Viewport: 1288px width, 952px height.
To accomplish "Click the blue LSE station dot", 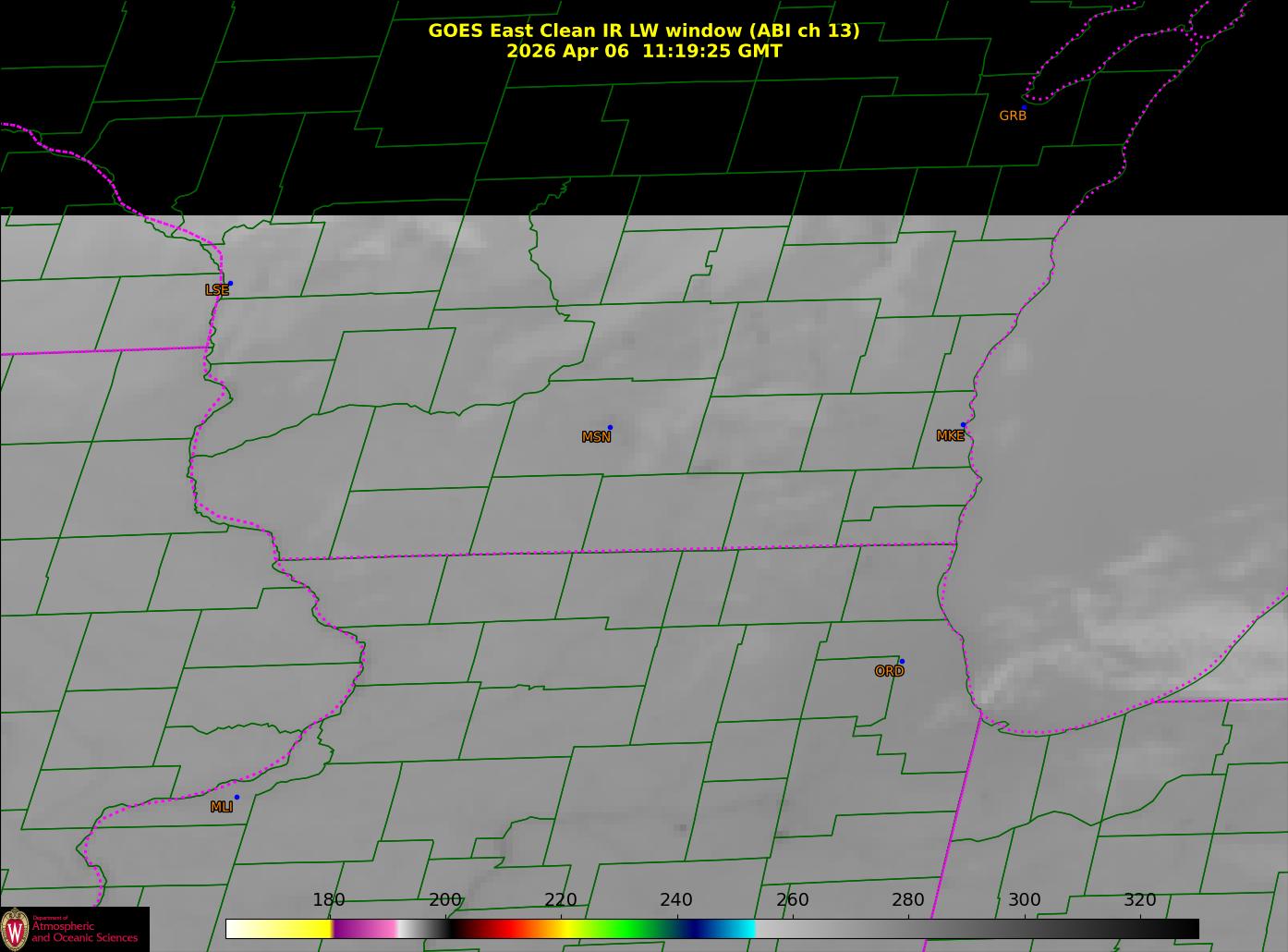I will pyautogui.click(x=230, y=284).
